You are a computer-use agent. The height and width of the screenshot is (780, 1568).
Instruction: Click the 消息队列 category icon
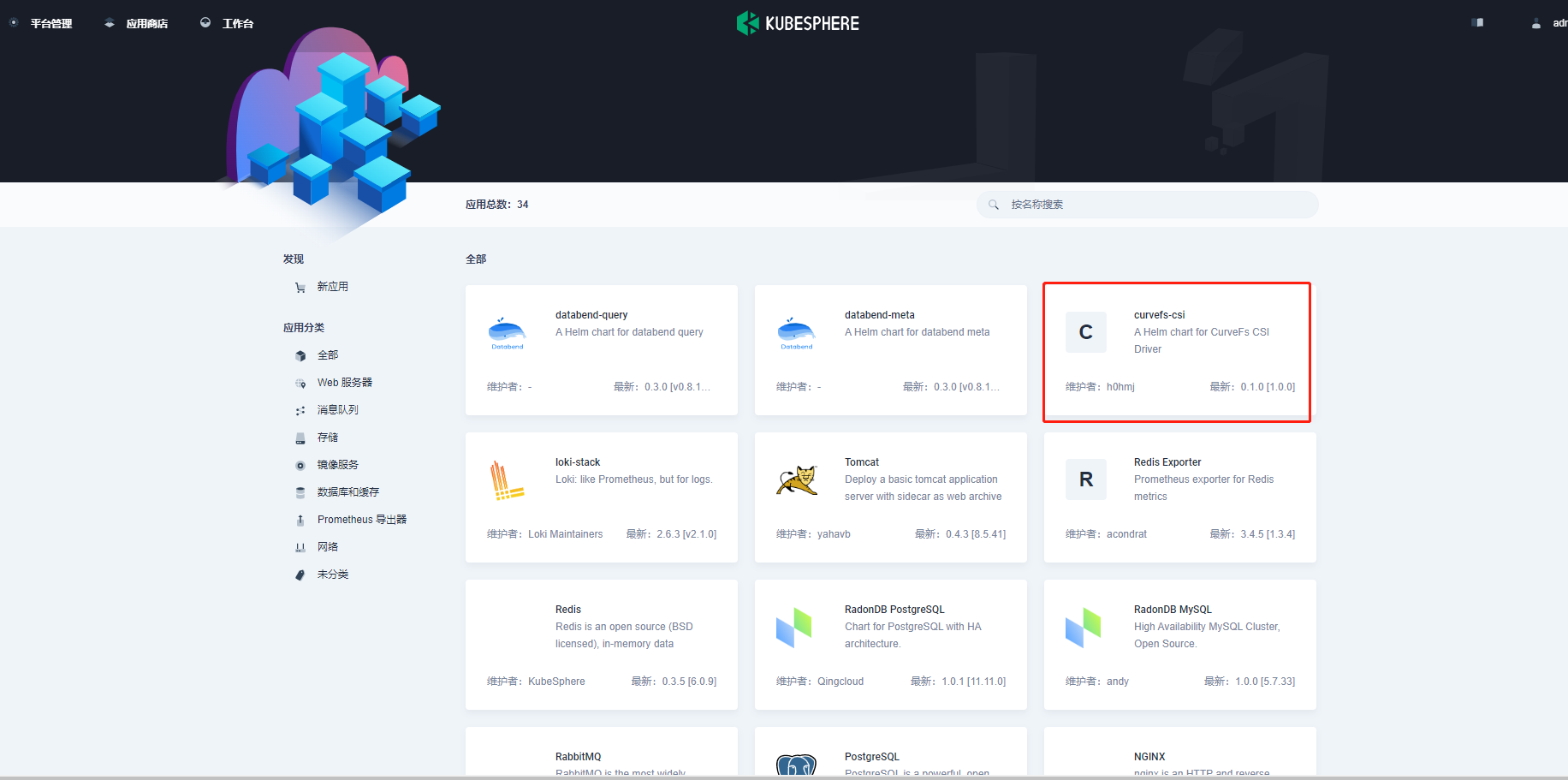(300, 411)
